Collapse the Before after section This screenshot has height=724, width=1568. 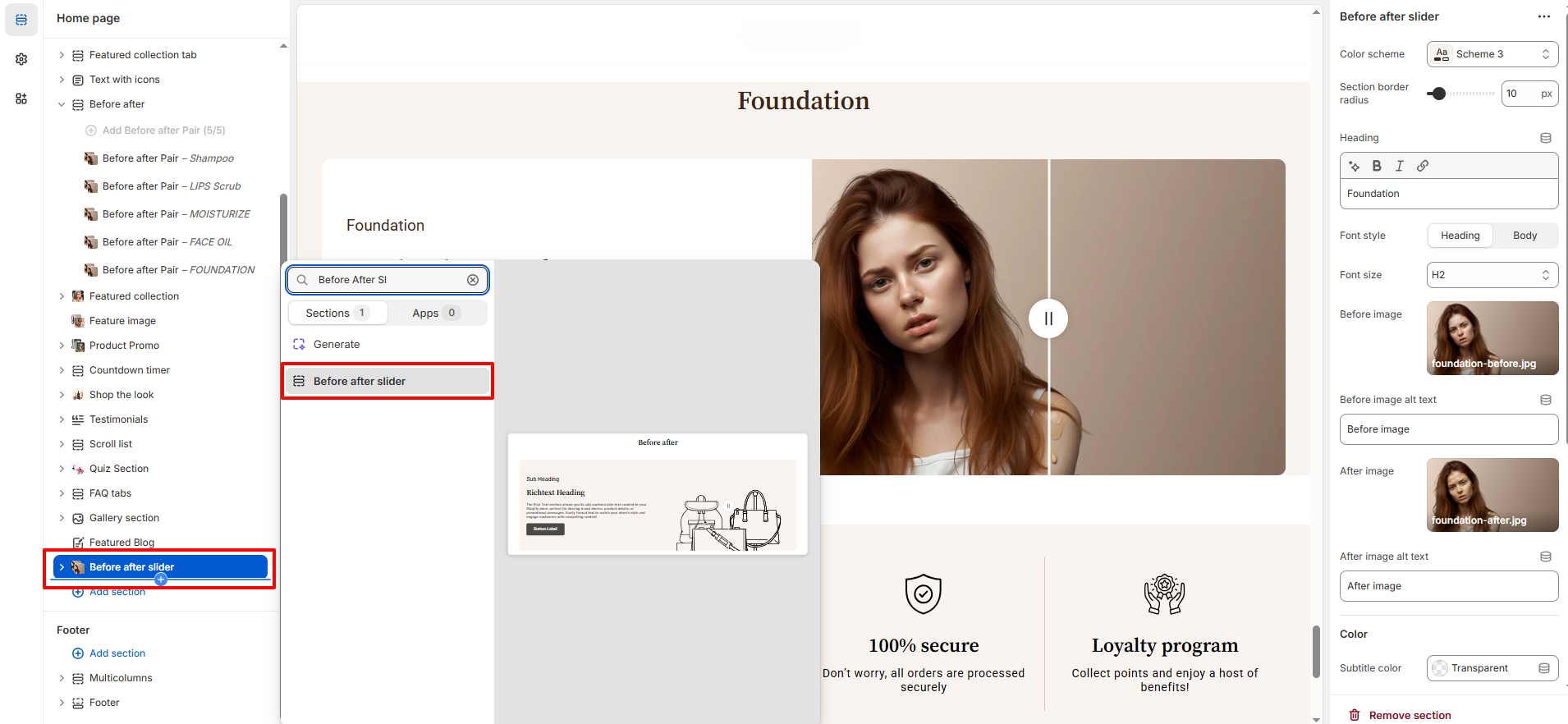point(62,104)
